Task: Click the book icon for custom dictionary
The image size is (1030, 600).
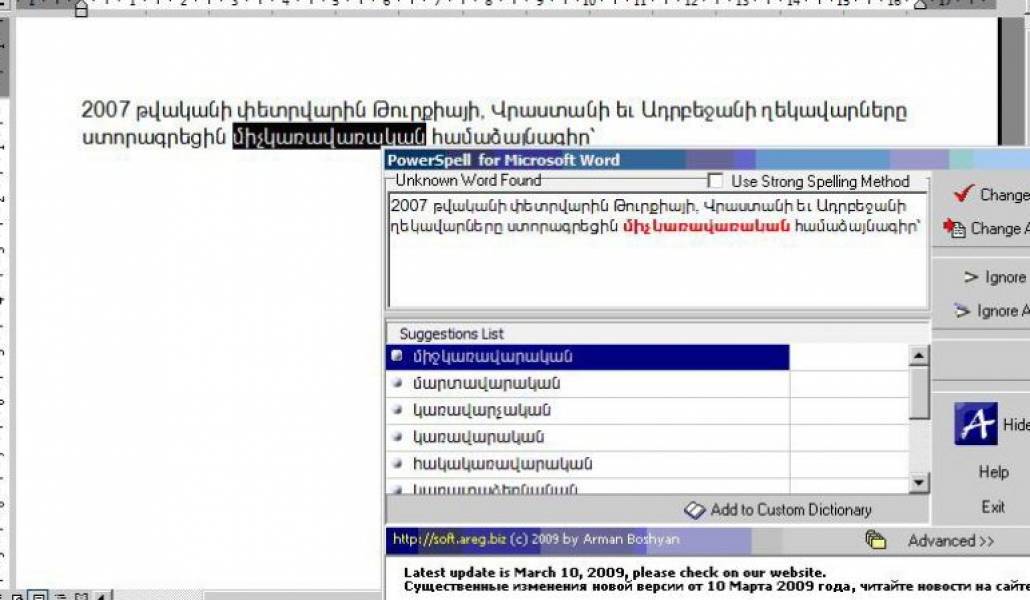Action: [x=694, y=510]
